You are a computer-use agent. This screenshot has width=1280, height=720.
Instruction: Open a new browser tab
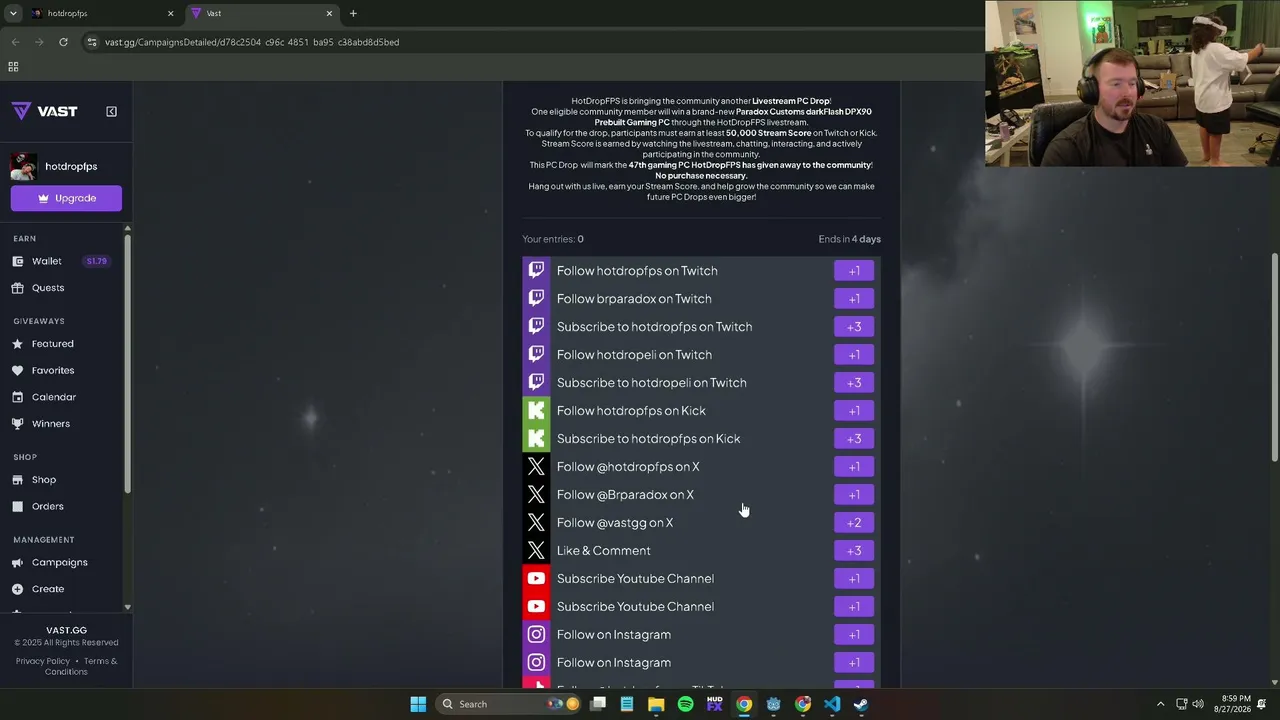(353, 13)
